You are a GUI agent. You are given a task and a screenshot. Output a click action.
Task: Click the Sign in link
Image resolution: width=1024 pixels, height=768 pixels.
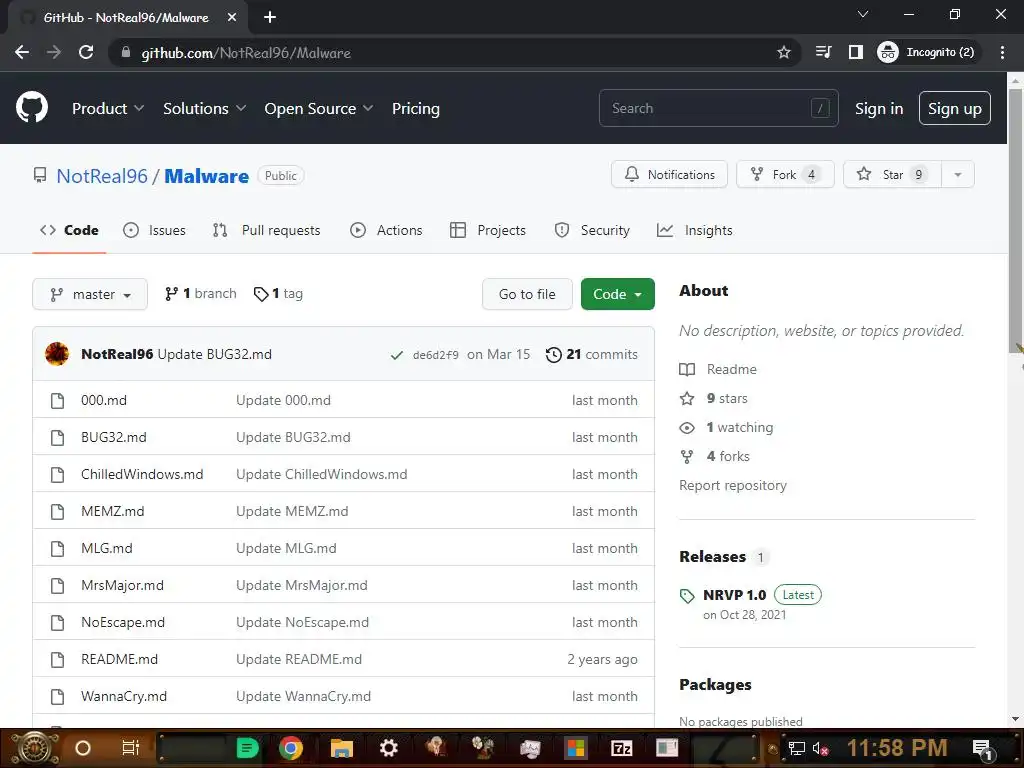pyautogui.click(x=879, y=108)
